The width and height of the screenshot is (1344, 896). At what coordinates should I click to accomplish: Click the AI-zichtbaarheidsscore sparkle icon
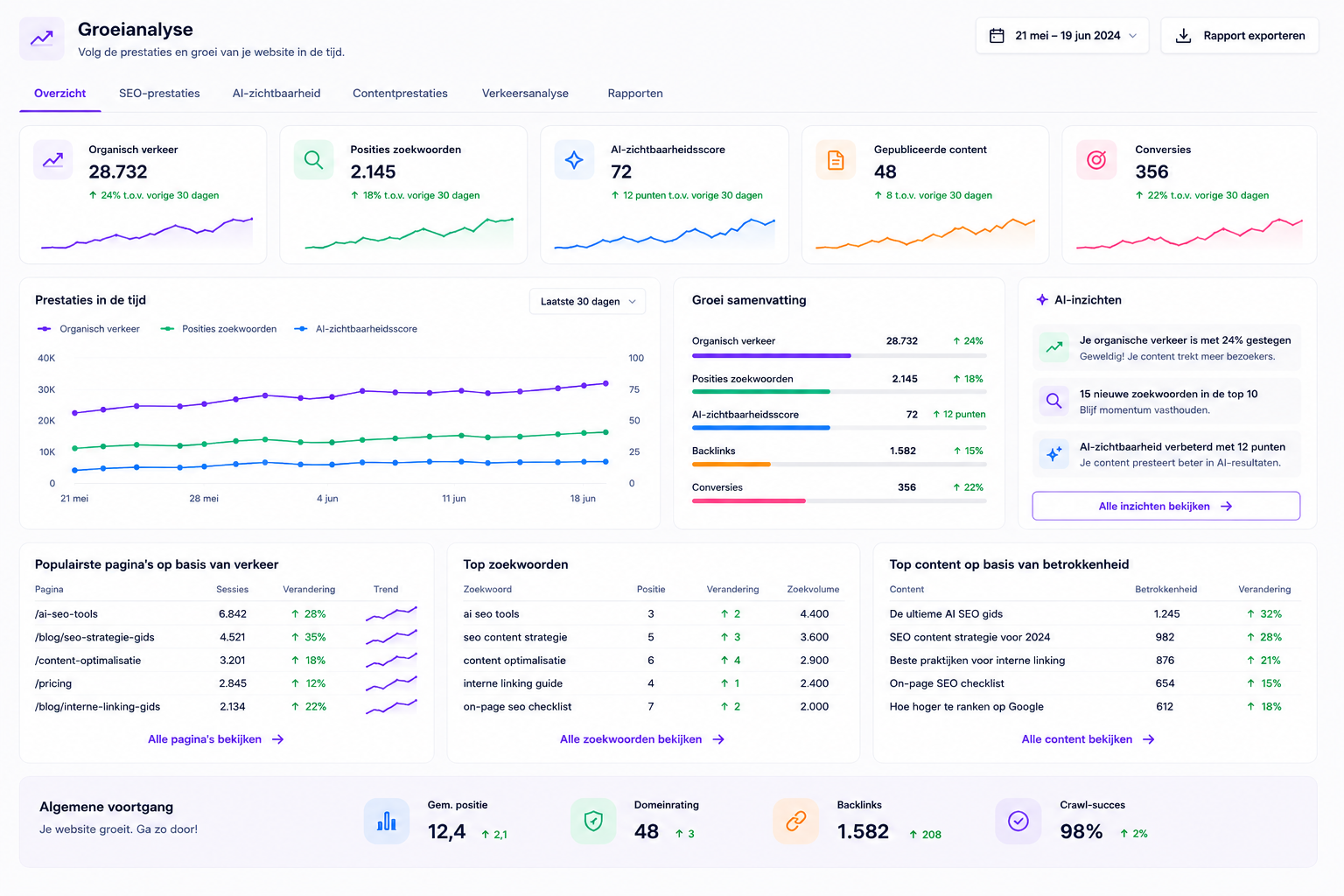[574, 160]
